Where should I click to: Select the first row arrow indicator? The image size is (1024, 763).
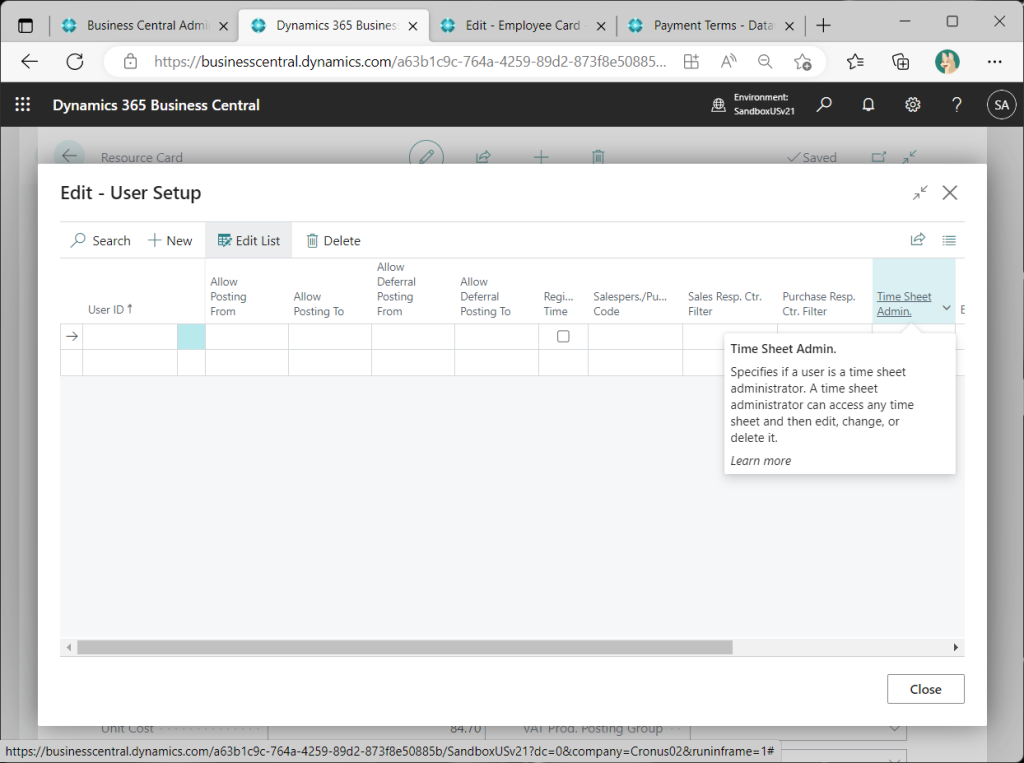72,336
